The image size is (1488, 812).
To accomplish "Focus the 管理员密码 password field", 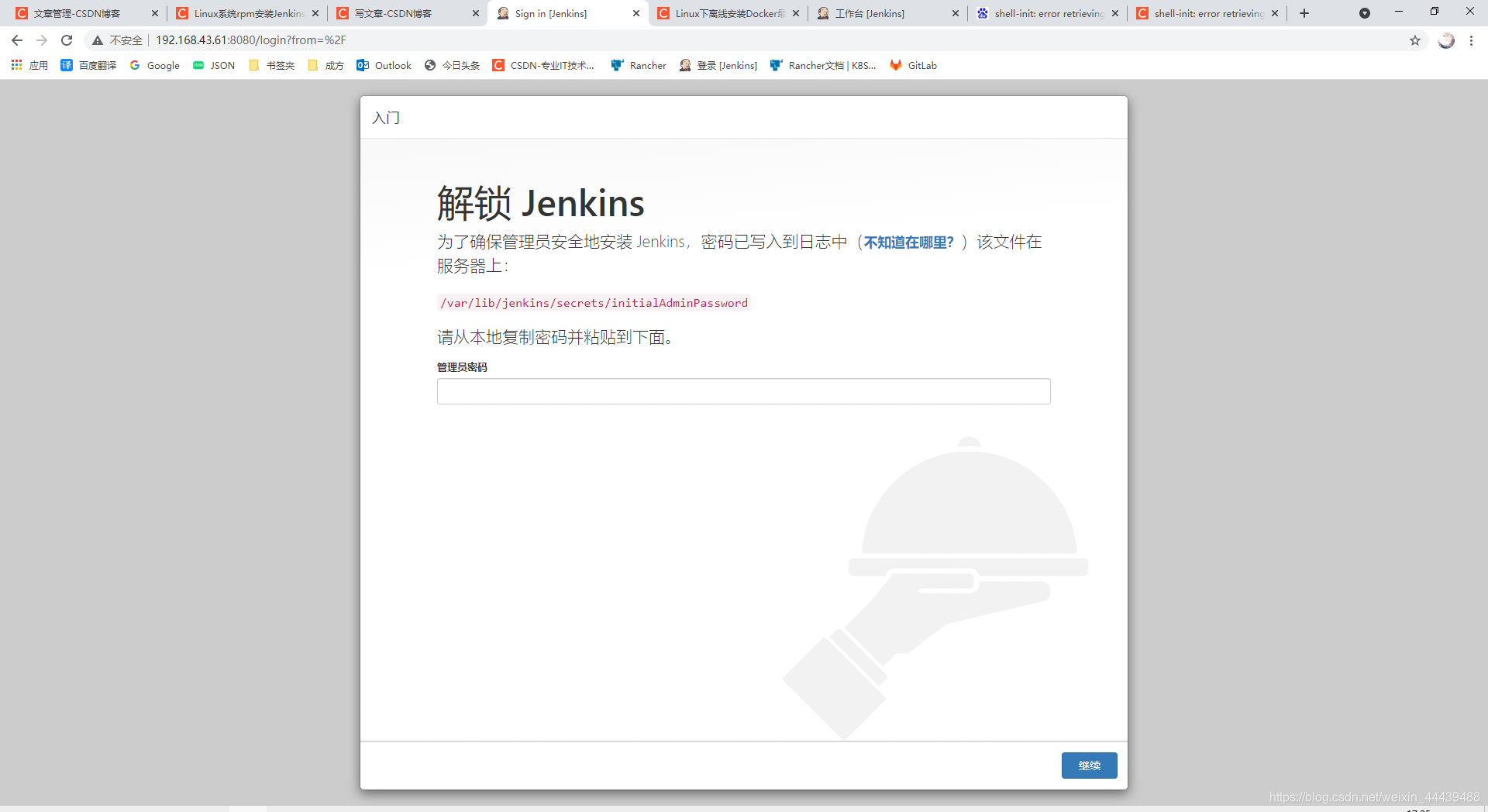I will 743,391.
